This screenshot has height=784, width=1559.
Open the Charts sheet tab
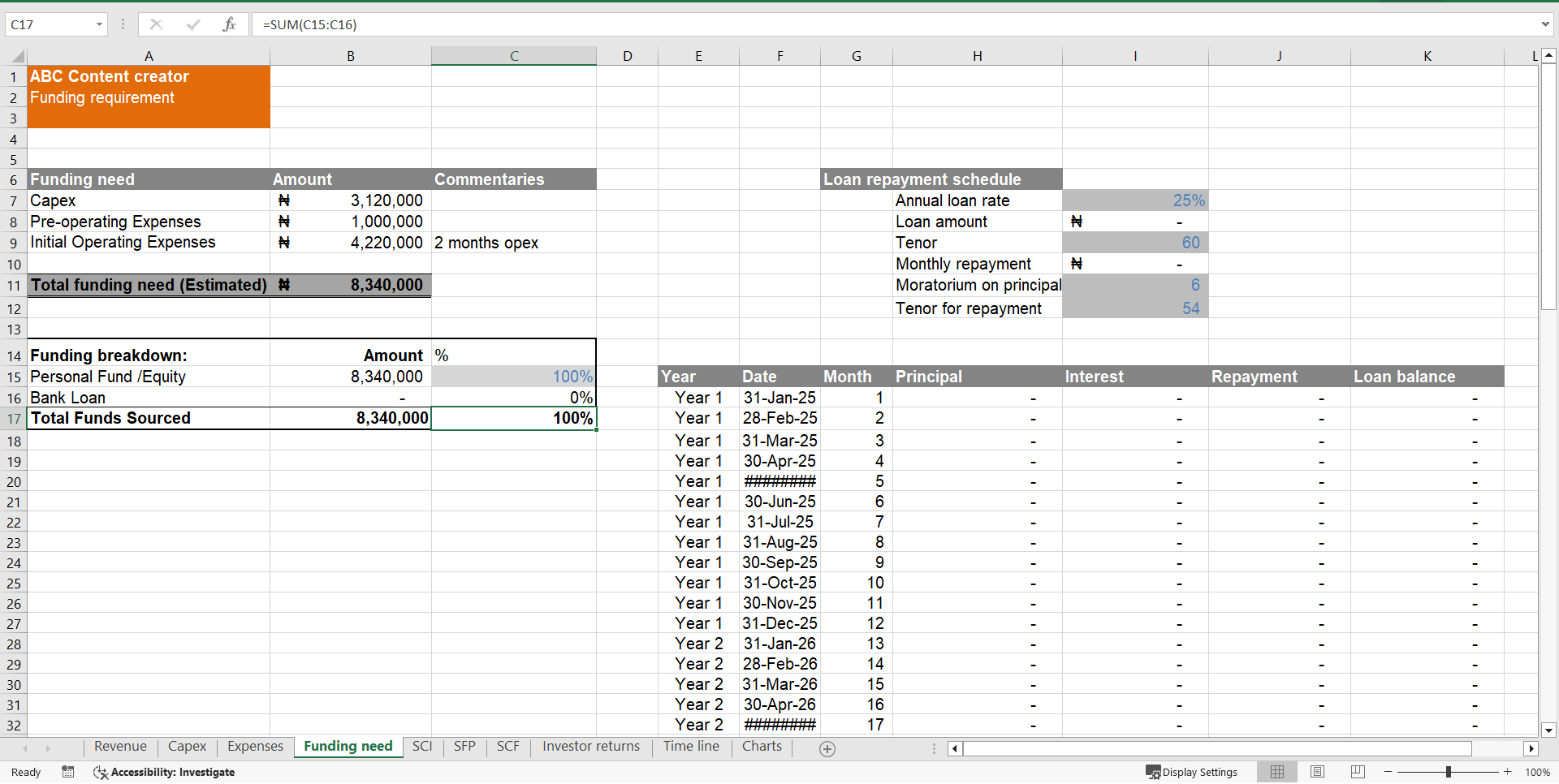(762, 747)
